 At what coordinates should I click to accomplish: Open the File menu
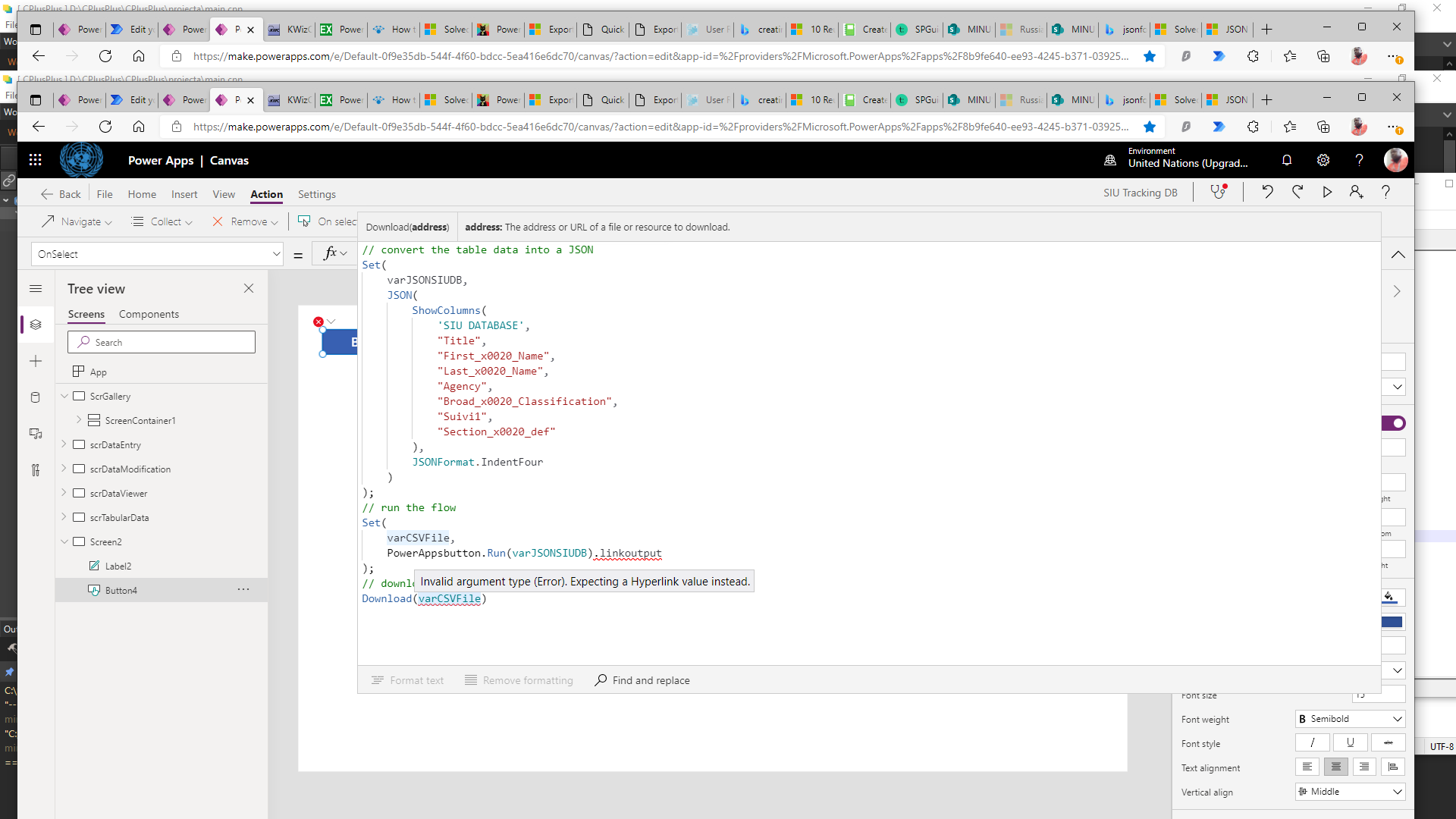[105, 194]
